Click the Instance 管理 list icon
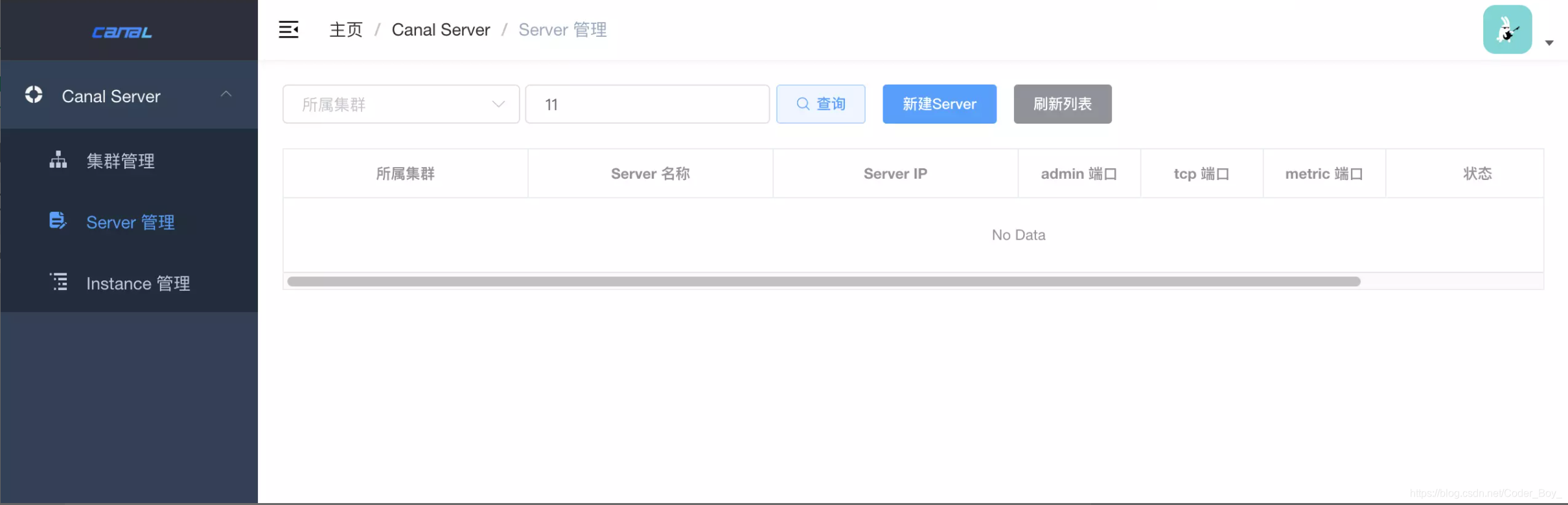 tap(58, 282)
